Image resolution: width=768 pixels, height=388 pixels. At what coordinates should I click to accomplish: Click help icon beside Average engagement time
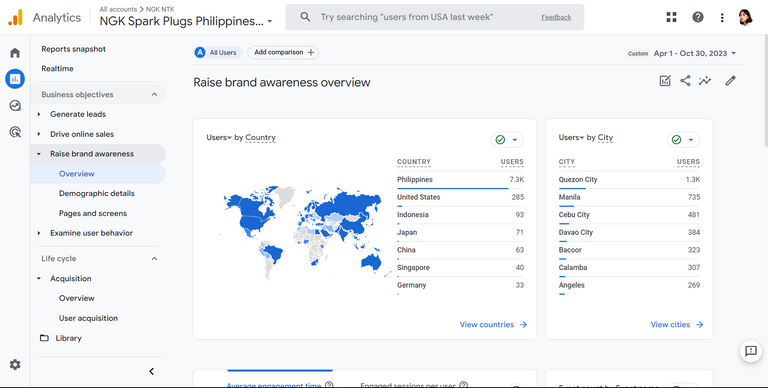tap(329, 385)
